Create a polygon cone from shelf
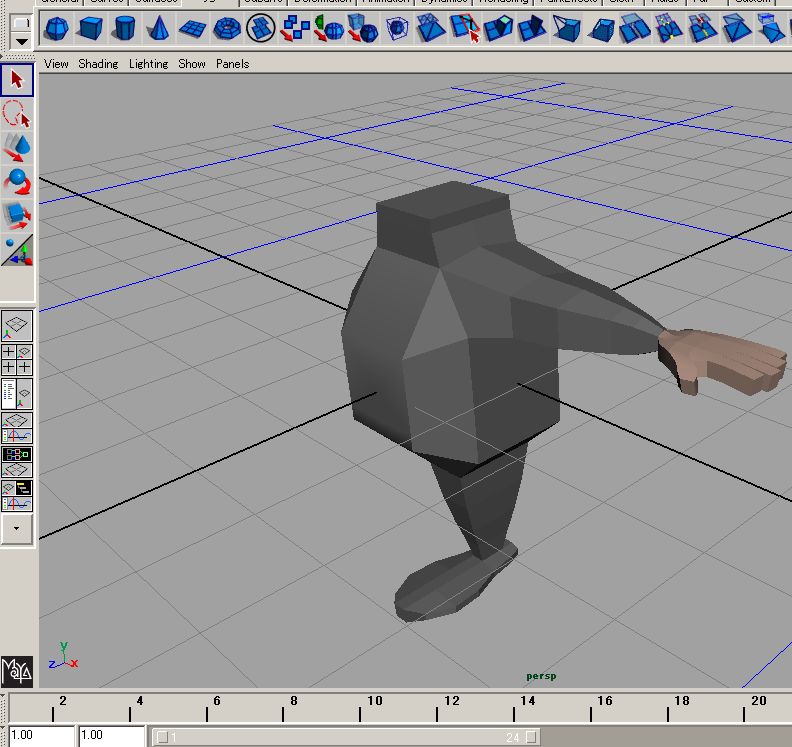792x747 pixels. [x=159, y=29]
